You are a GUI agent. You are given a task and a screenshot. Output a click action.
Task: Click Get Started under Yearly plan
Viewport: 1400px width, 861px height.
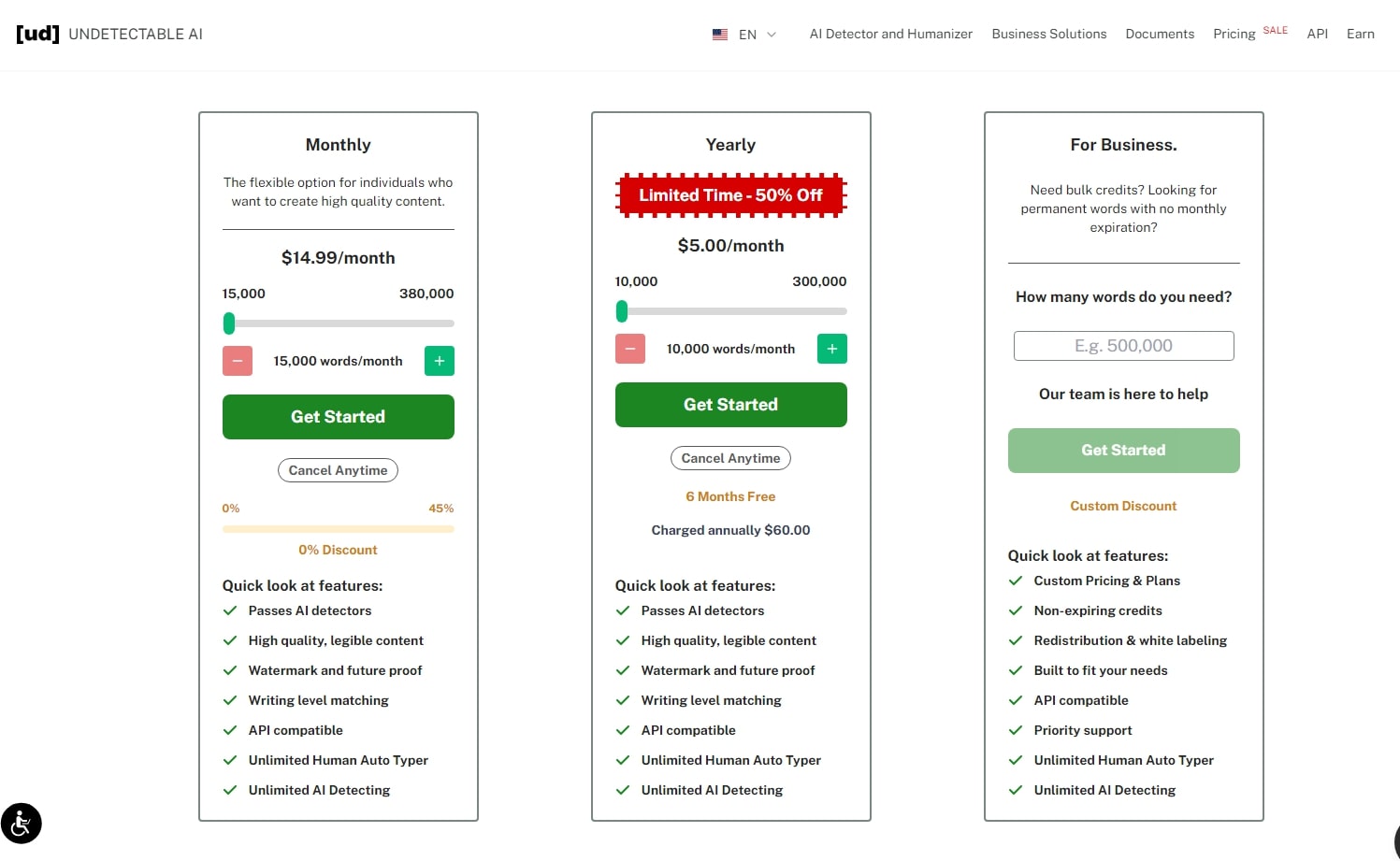tap(730, 405)
